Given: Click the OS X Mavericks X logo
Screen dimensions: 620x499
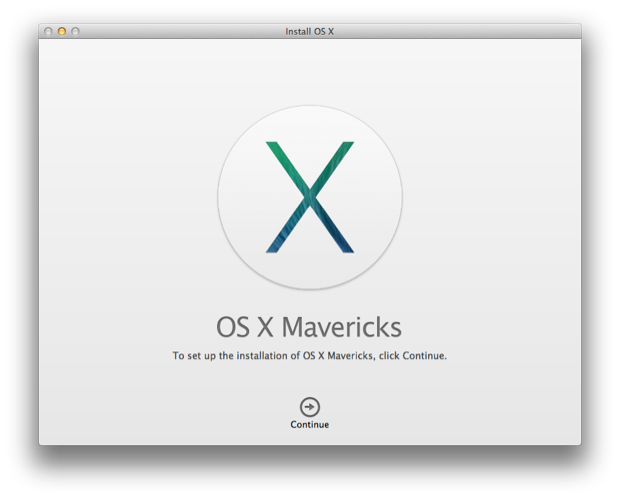Looking at the screenshot, I should (x=310, y=197).
